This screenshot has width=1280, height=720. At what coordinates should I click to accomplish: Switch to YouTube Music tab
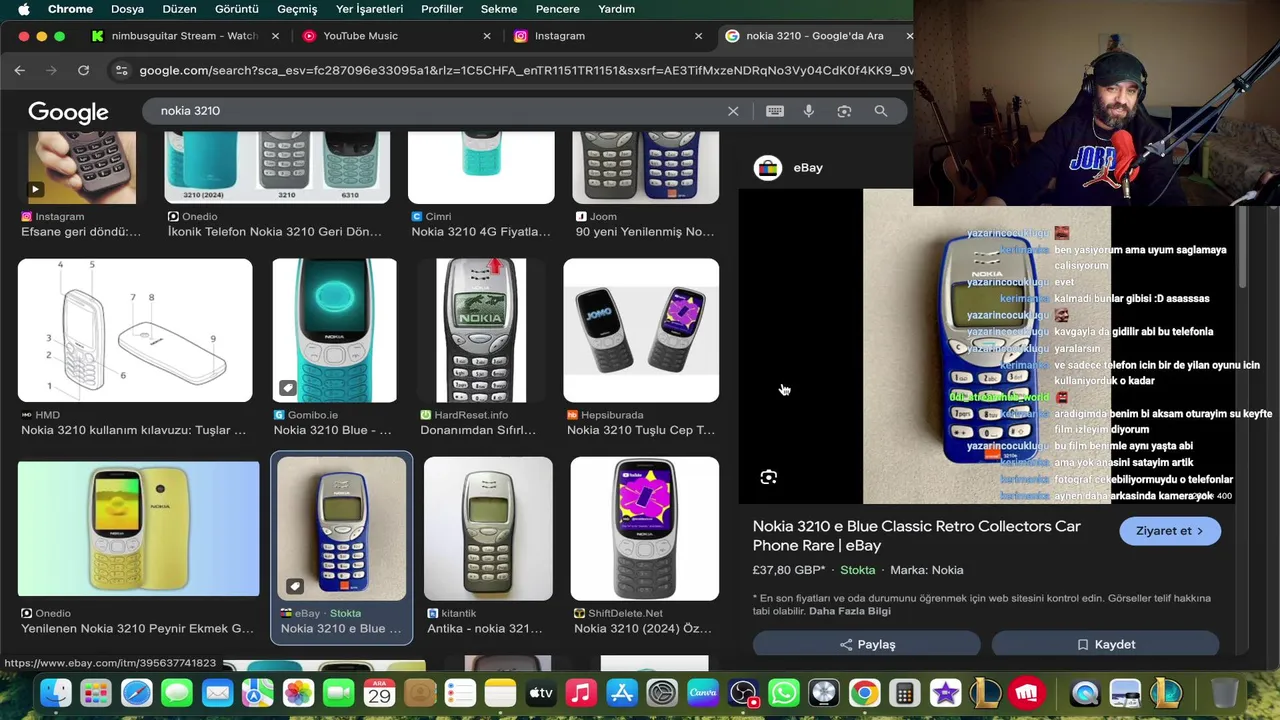click(x=396, y=36)
